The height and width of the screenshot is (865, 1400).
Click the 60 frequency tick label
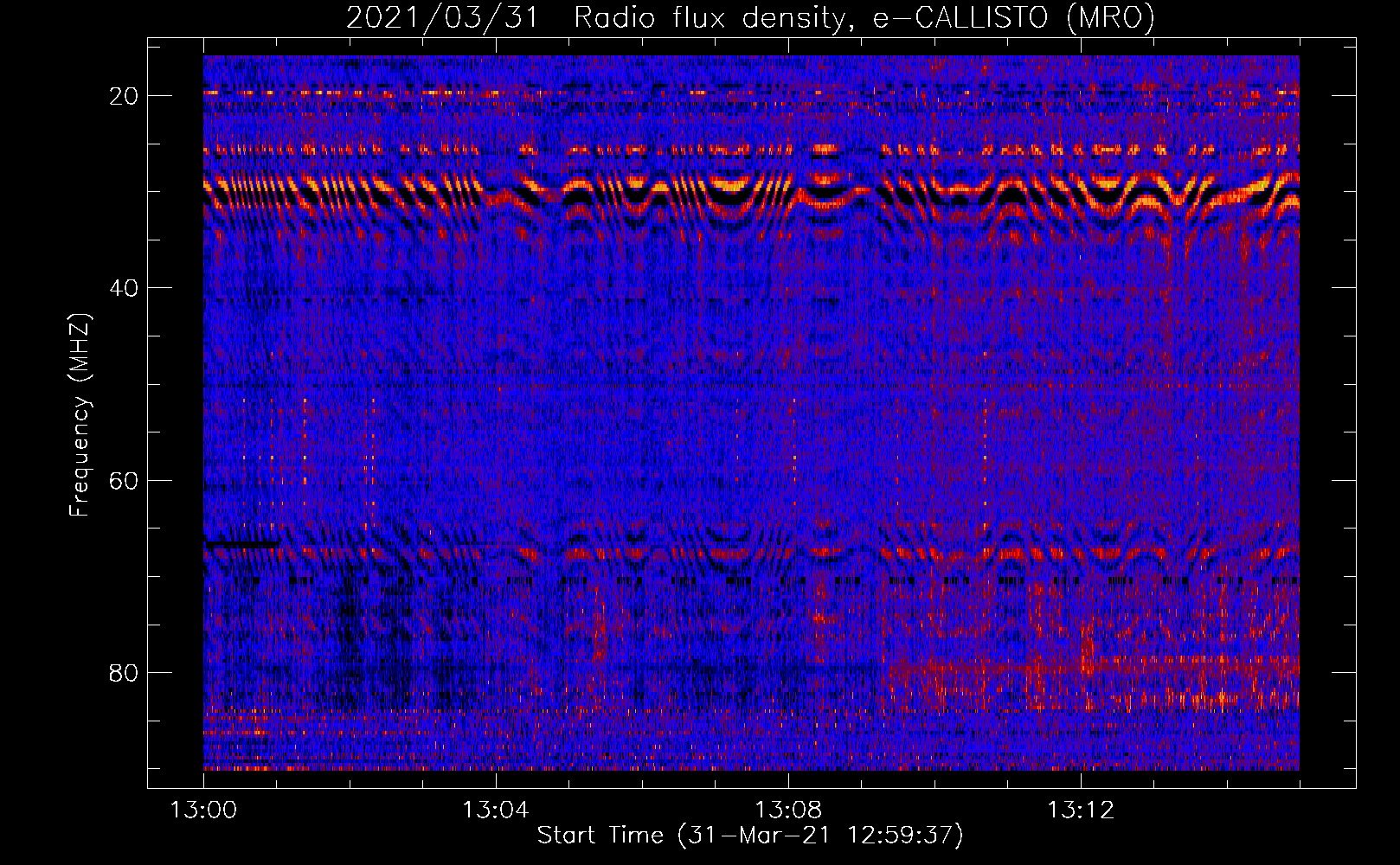point(124,481)
